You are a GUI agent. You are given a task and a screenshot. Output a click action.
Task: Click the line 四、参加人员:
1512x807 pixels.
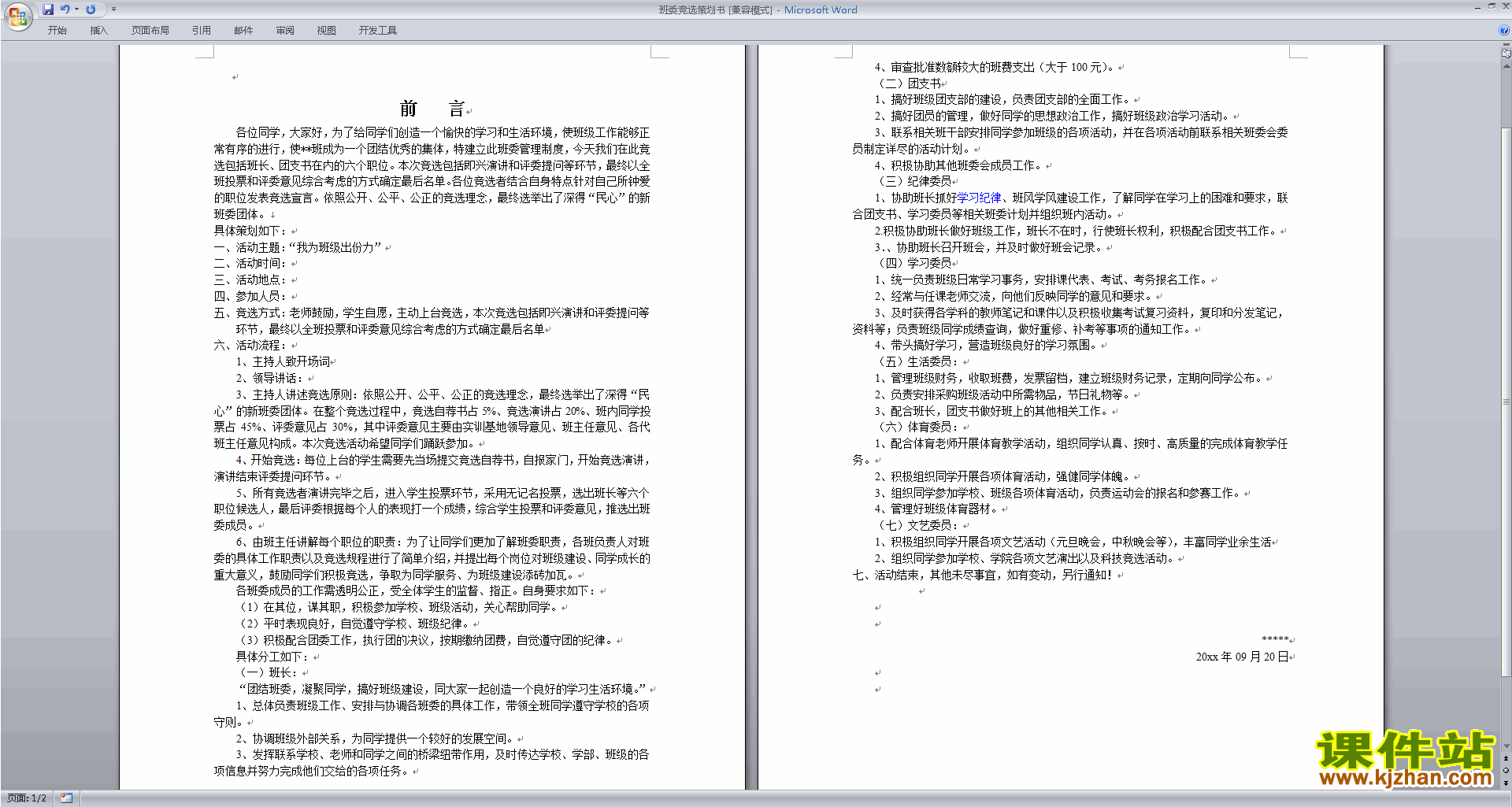[x=250, y=296]
